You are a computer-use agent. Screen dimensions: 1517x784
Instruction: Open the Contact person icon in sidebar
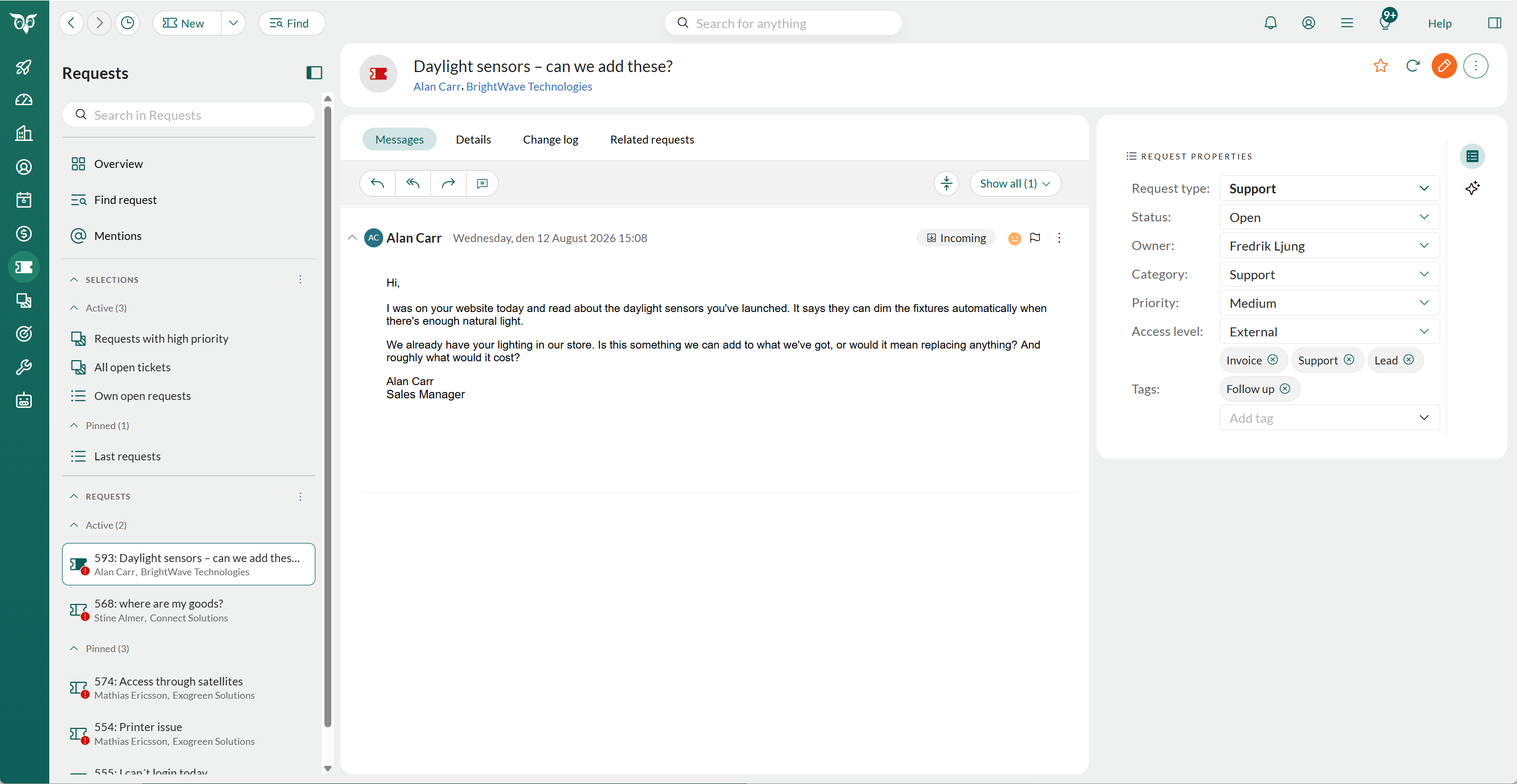(x=23, y=167)
